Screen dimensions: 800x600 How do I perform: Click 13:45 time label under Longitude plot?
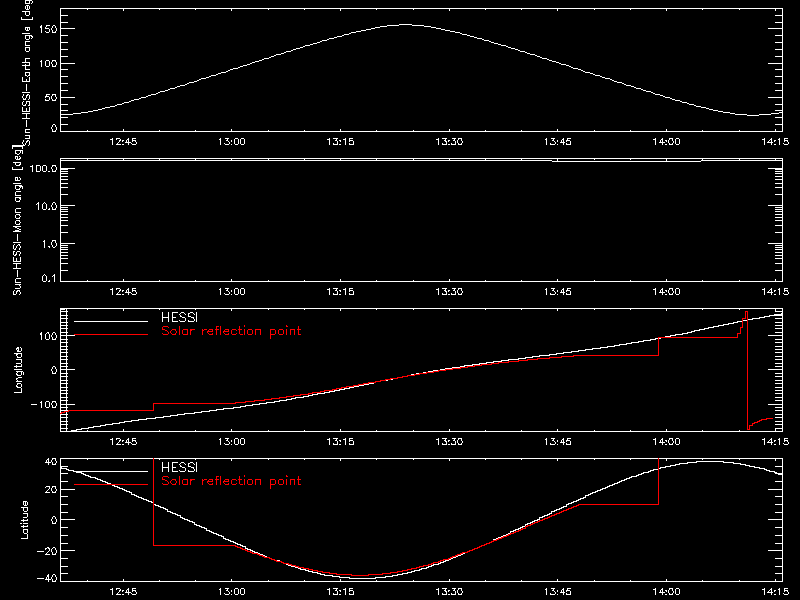(558, 442)
